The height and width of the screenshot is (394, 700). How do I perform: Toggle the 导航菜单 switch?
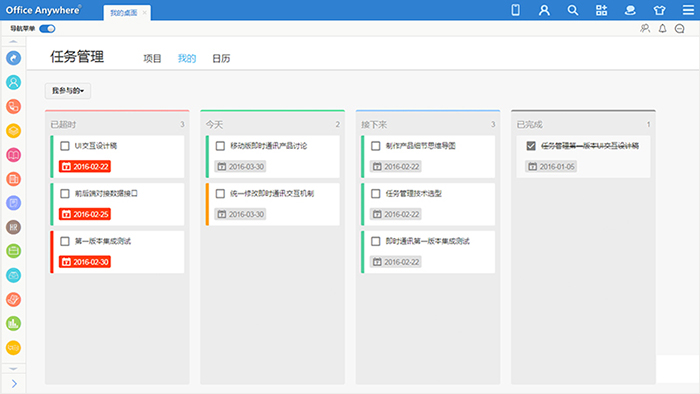click(x=47, y=29)
